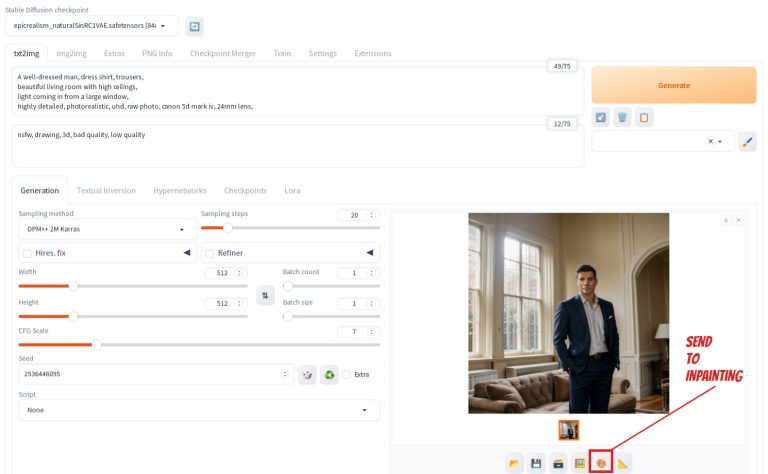Save the generated image with floppy disk icon
Screen dimensions: 768x474
(x=536, y=462)
